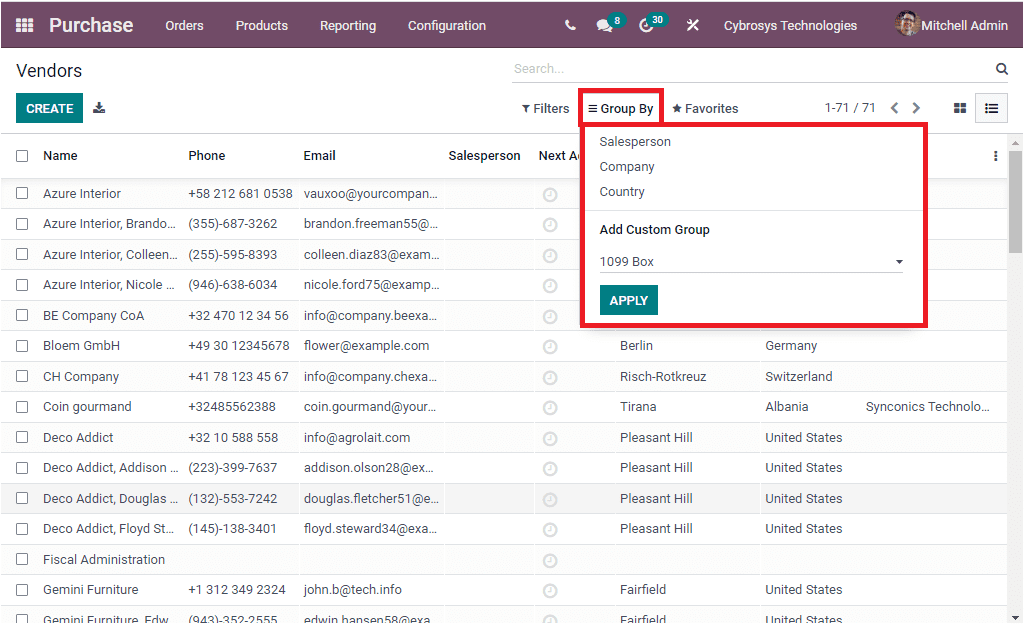The width and height of the screenshot is (1024, 624).
Task: Open the developer tools wrench icon
Action: coord(693,25)
